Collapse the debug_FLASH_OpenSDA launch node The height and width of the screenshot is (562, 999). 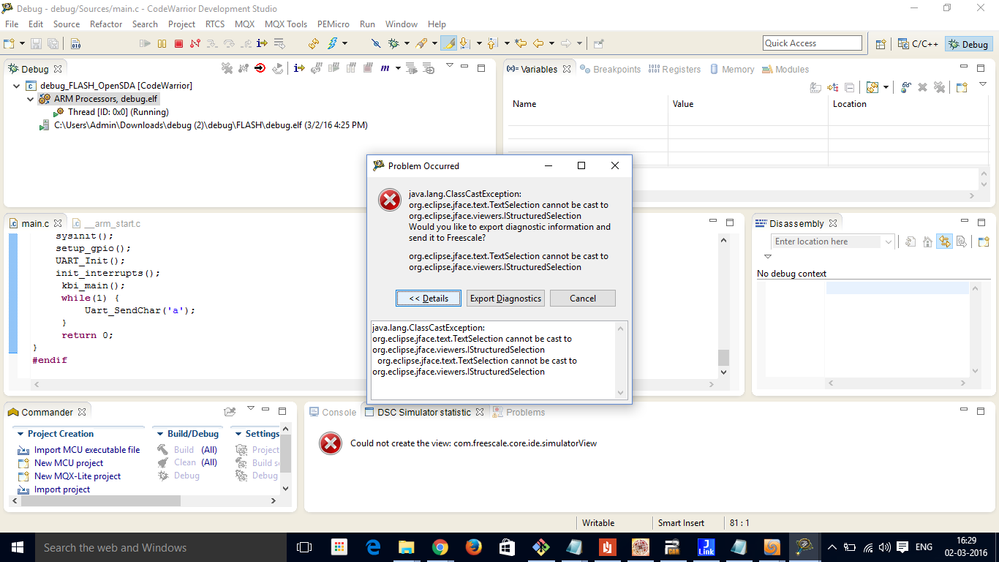click(17, 85)
